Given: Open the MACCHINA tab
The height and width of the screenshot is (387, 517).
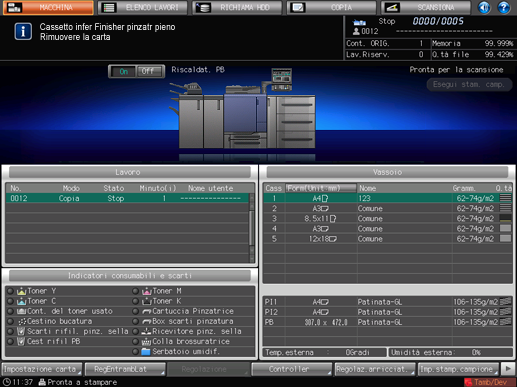Looking at the screenshot, I should coord(48,7).
